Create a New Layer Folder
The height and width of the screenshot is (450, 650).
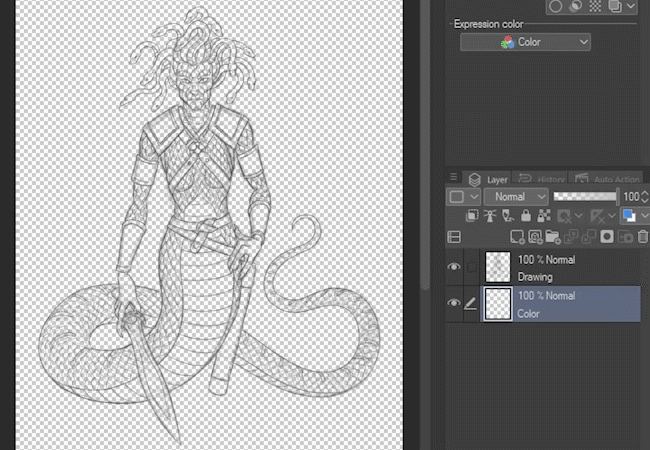click(553, 237)
